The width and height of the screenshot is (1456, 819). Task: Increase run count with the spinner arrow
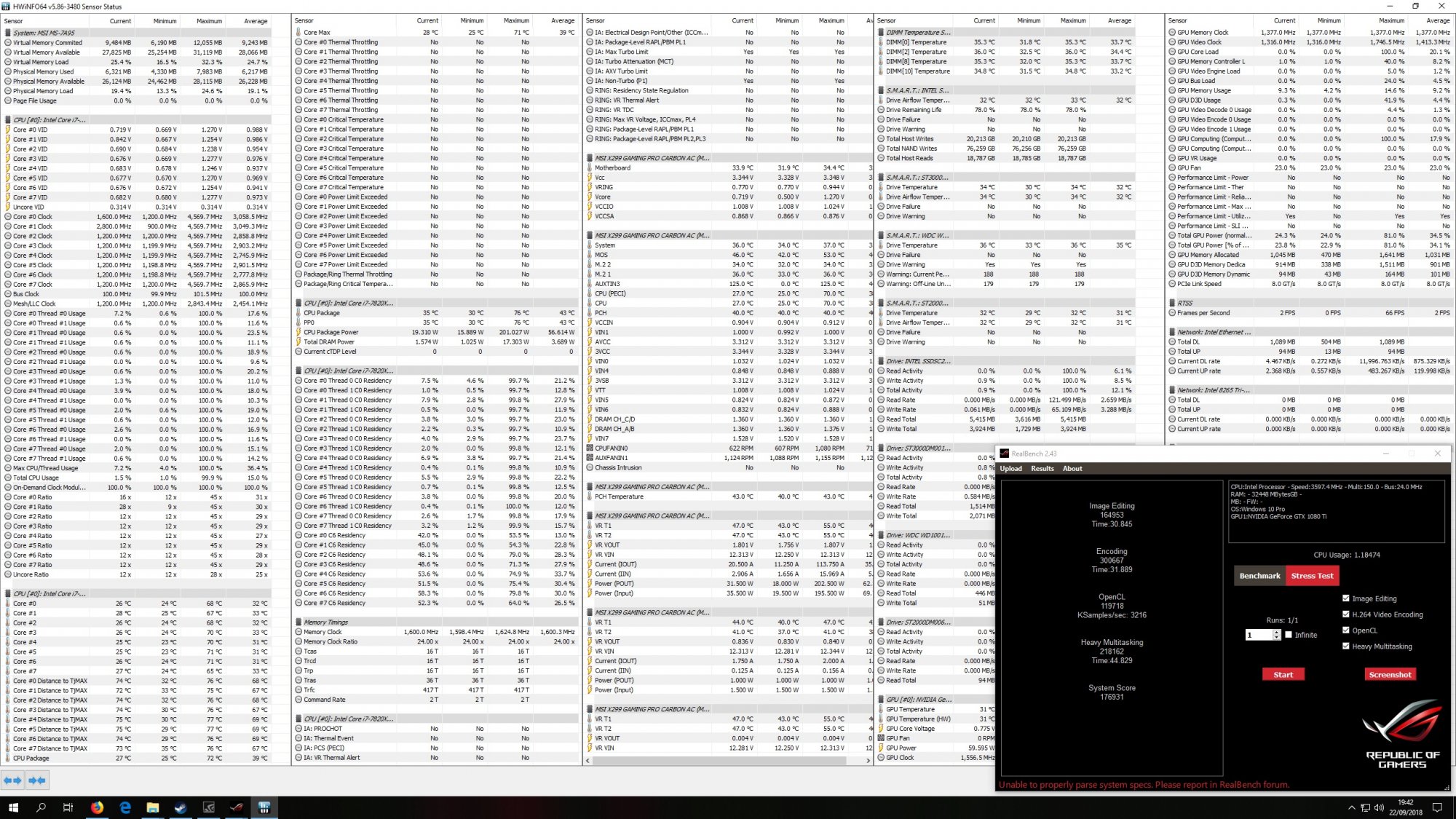coord(1277,632)
